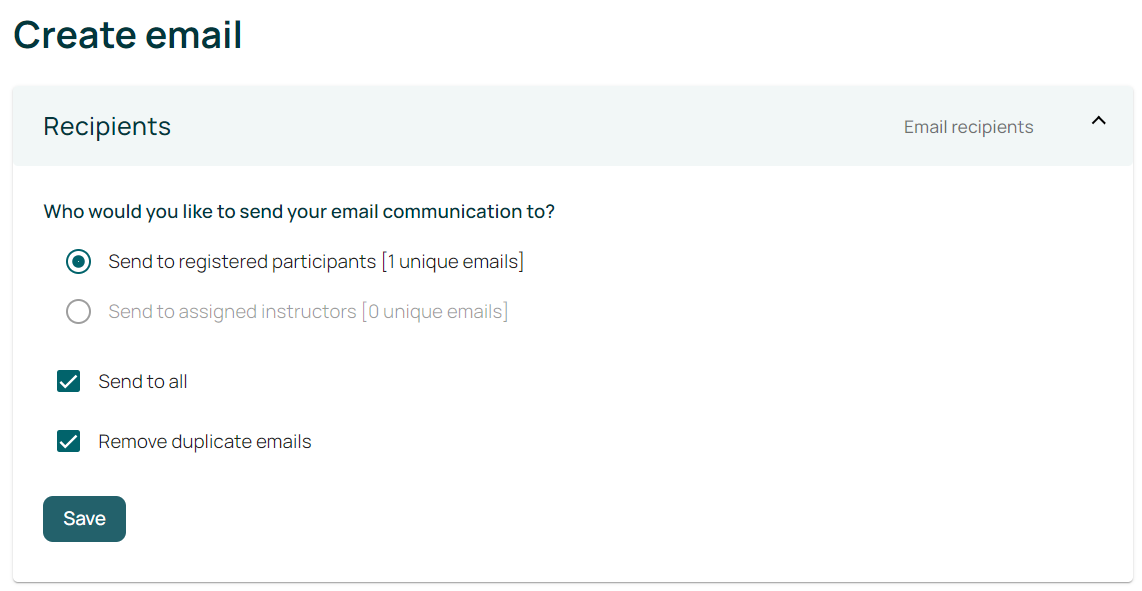Click the Send to assigned instructors label
The height and width of the screenshot is (591, 1142).
232,312
